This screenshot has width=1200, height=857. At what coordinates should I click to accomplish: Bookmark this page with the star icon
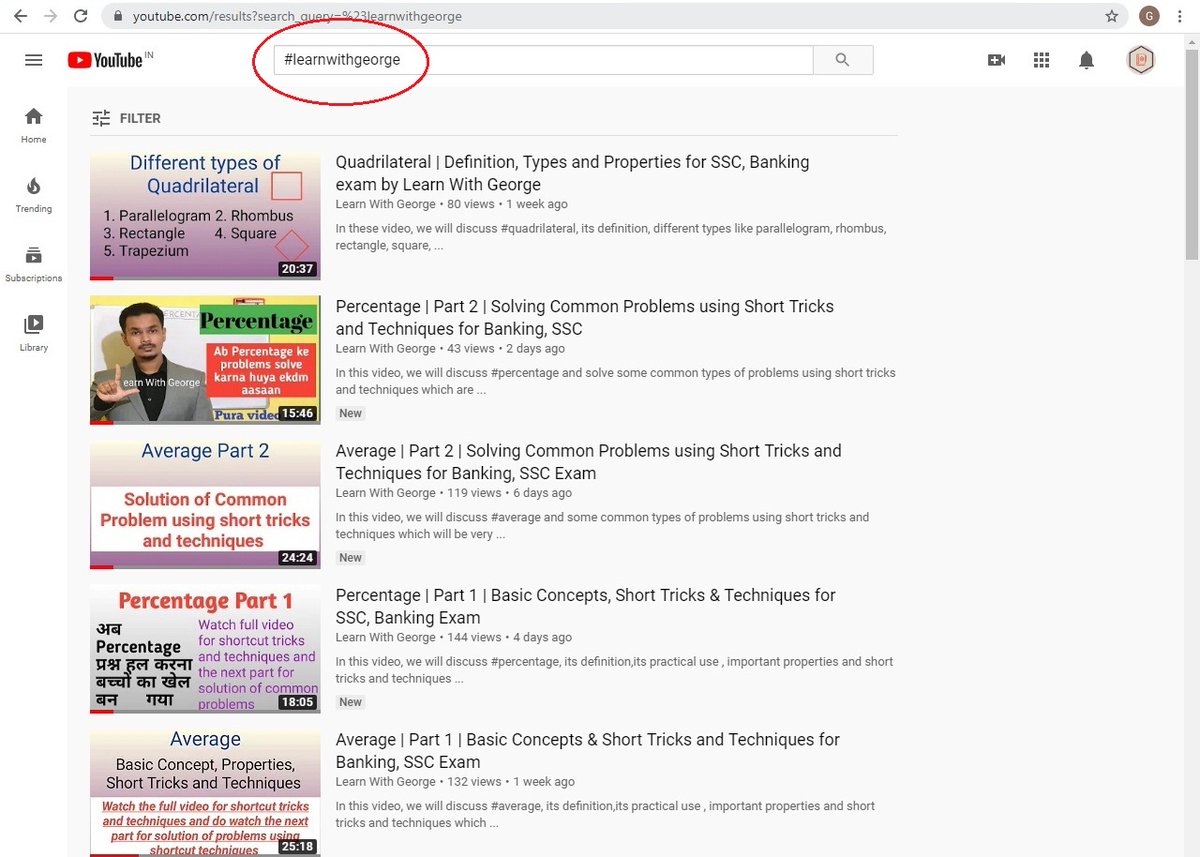(x=1111, y=16)
